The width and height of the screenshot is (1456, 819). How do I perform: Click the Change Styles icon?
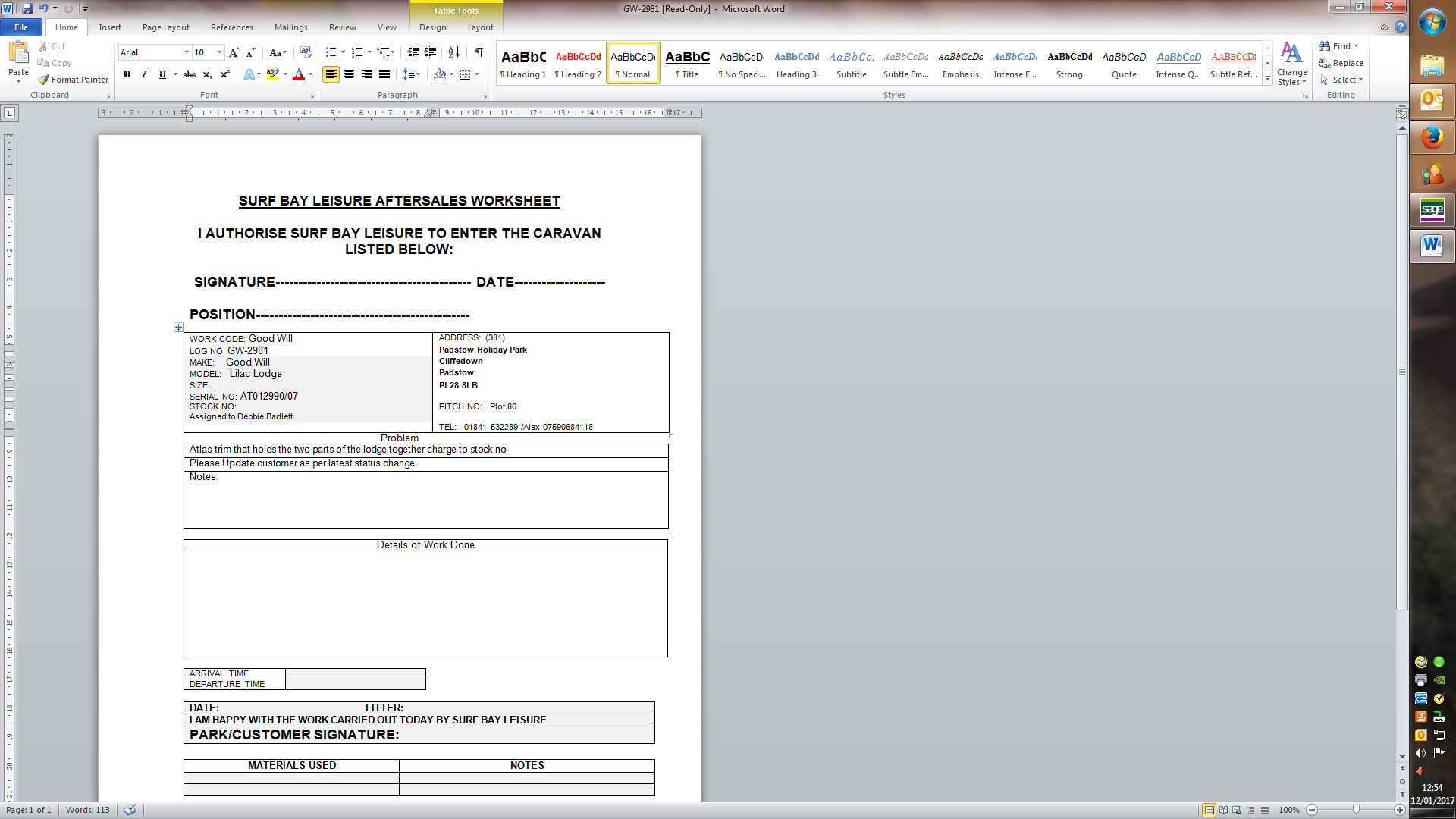click(1291, 54)
